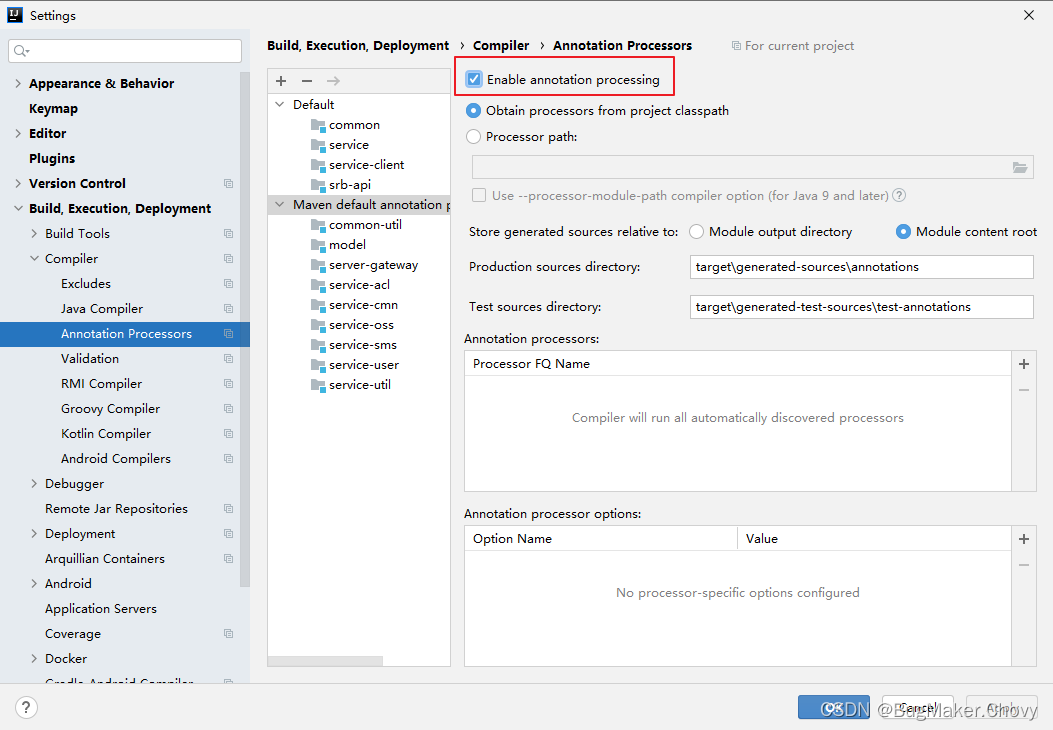The width and height of the screenshot is (1053, 730).
Task: Click horizontal scrollbar in profiles tree
Action: point(325,661)
